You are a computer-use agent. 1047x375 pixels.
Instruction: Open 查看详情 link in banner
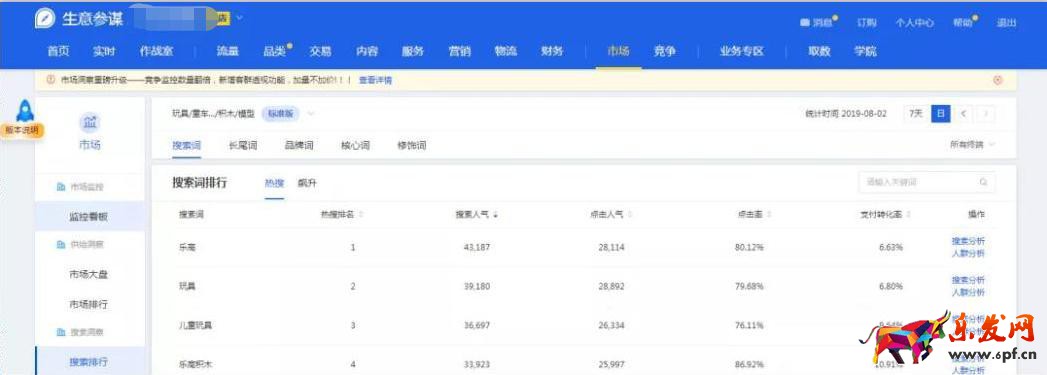[375, 80]
